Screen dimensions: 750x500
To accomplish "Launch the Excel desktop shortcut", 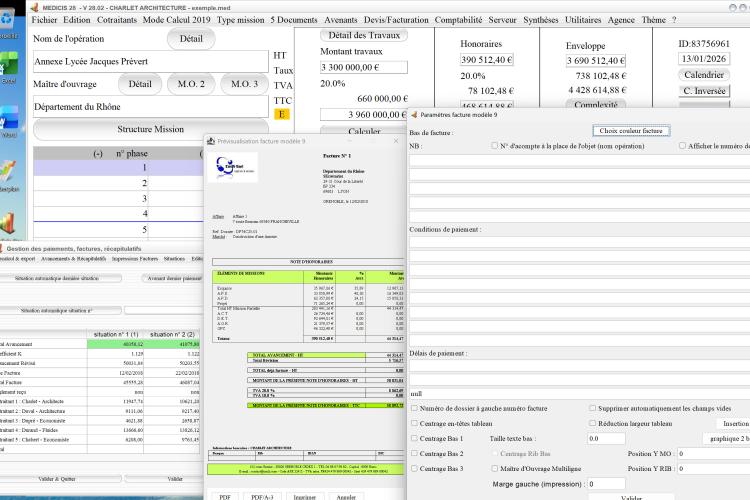I will pos(9,67).
